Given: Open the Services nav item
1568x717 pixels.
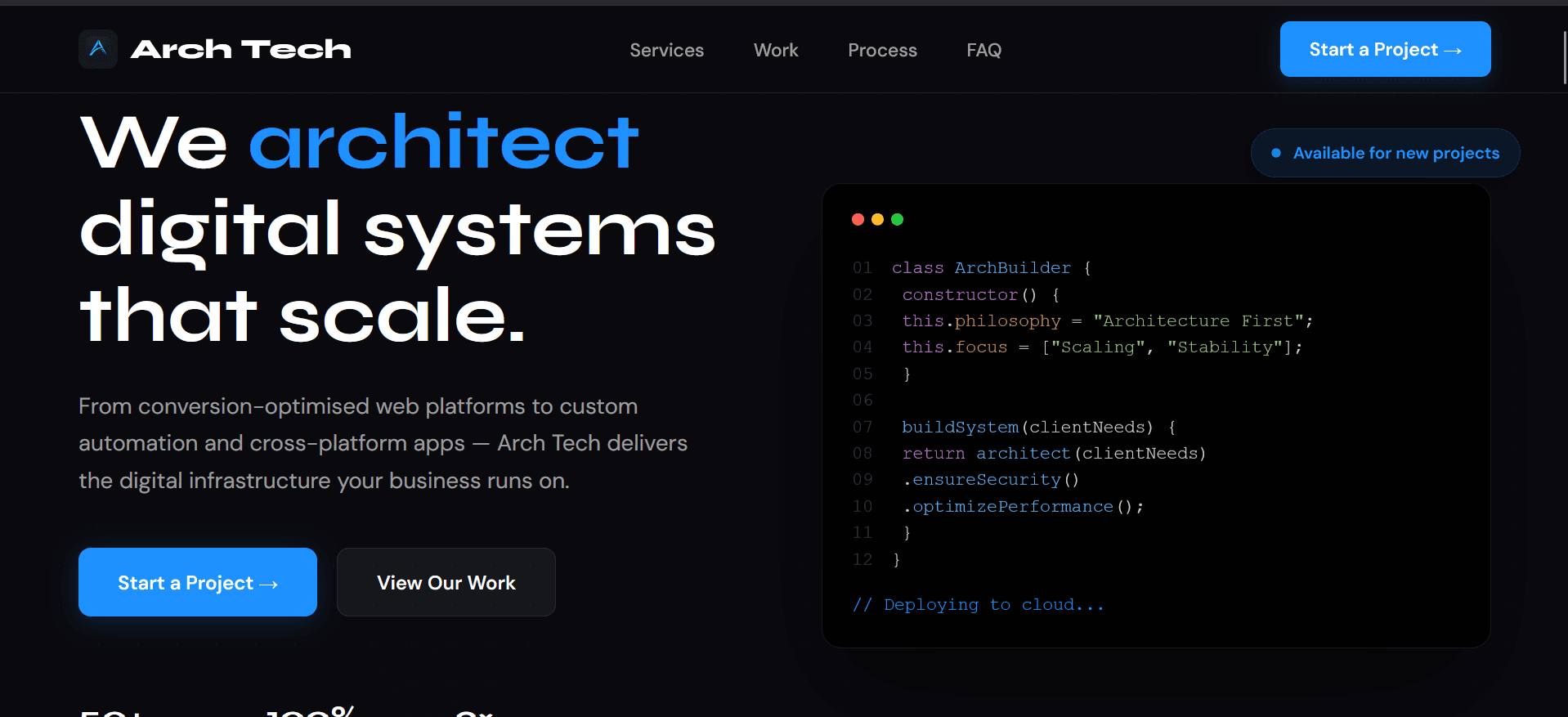Looking at the screenshot, I should 666,51.
